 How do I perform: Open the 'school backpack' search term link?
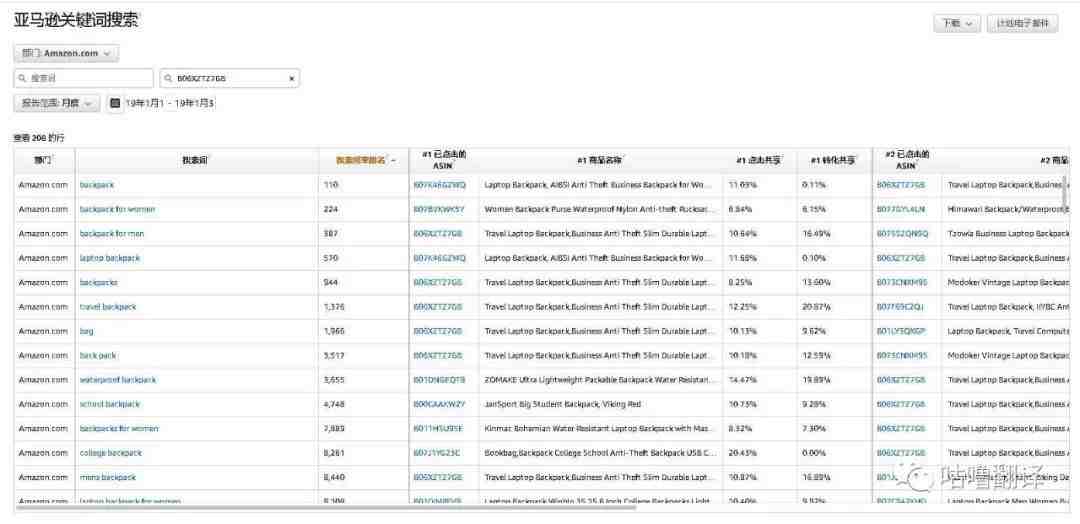[110, 404]
